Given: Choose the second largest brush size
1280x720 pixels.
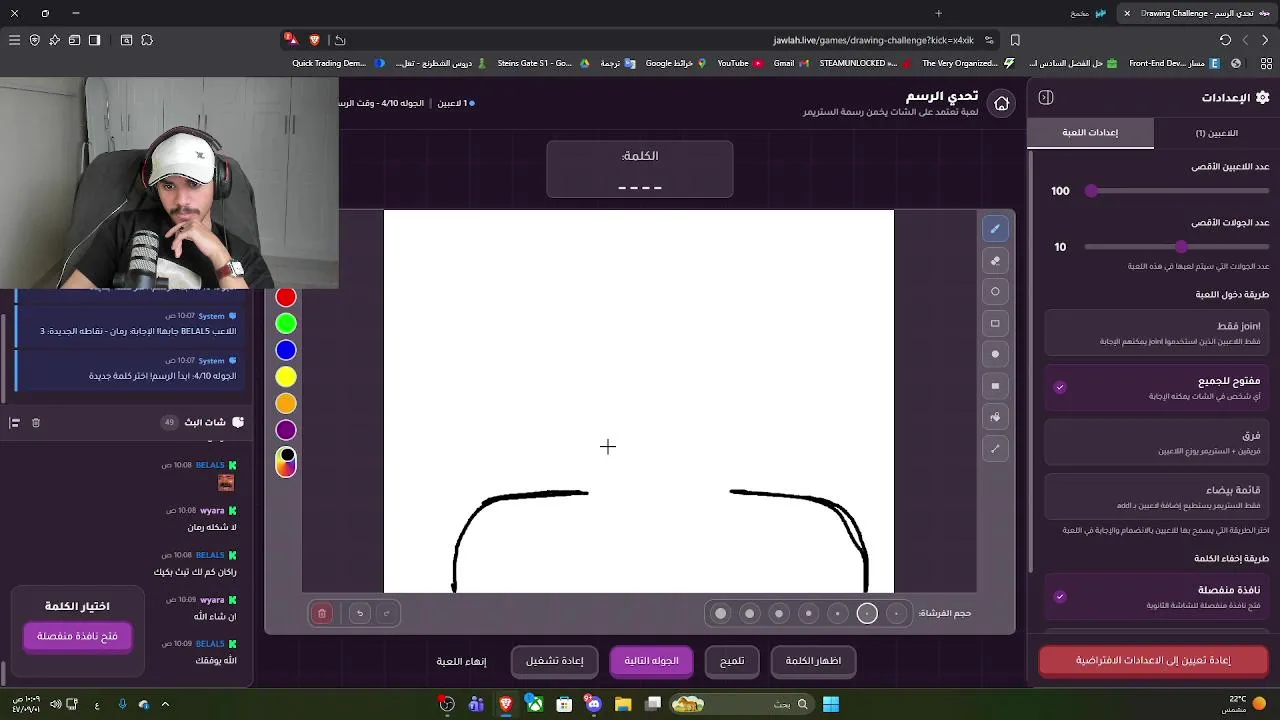Looking at the screenshot, I should pyautogui.click(x=750, y=613).
